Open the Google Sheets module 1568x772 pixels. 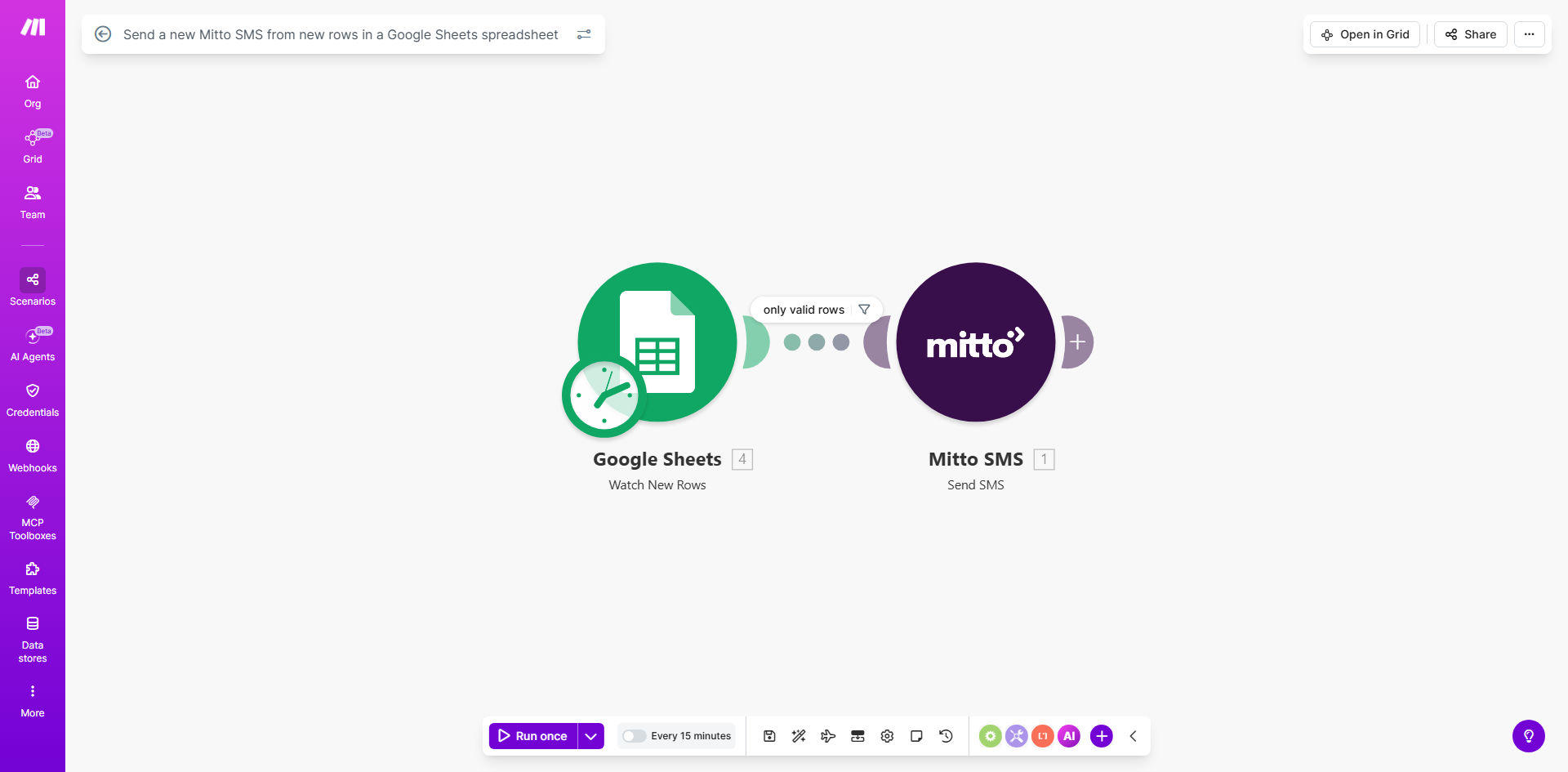[x=657, y=341]
